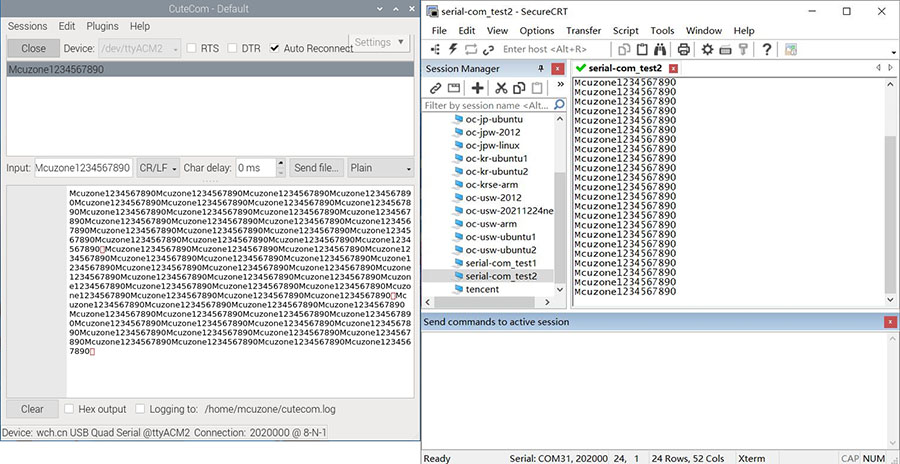Click the SecureFX launch icon
Image resolution: width=900 pixels, height=464 pixels.
click(x=791, y=49)
